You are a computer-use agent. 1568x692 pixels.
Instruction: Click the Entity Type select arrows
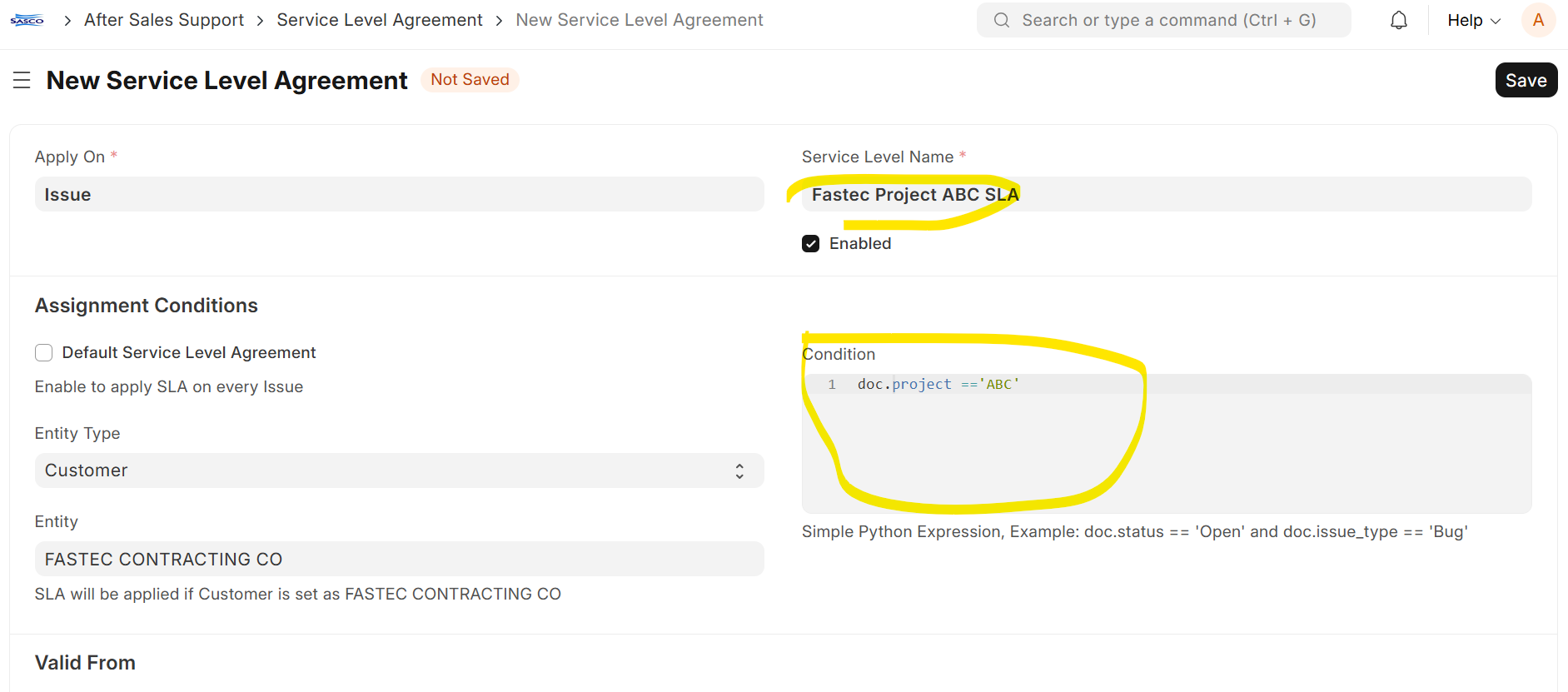739,470
